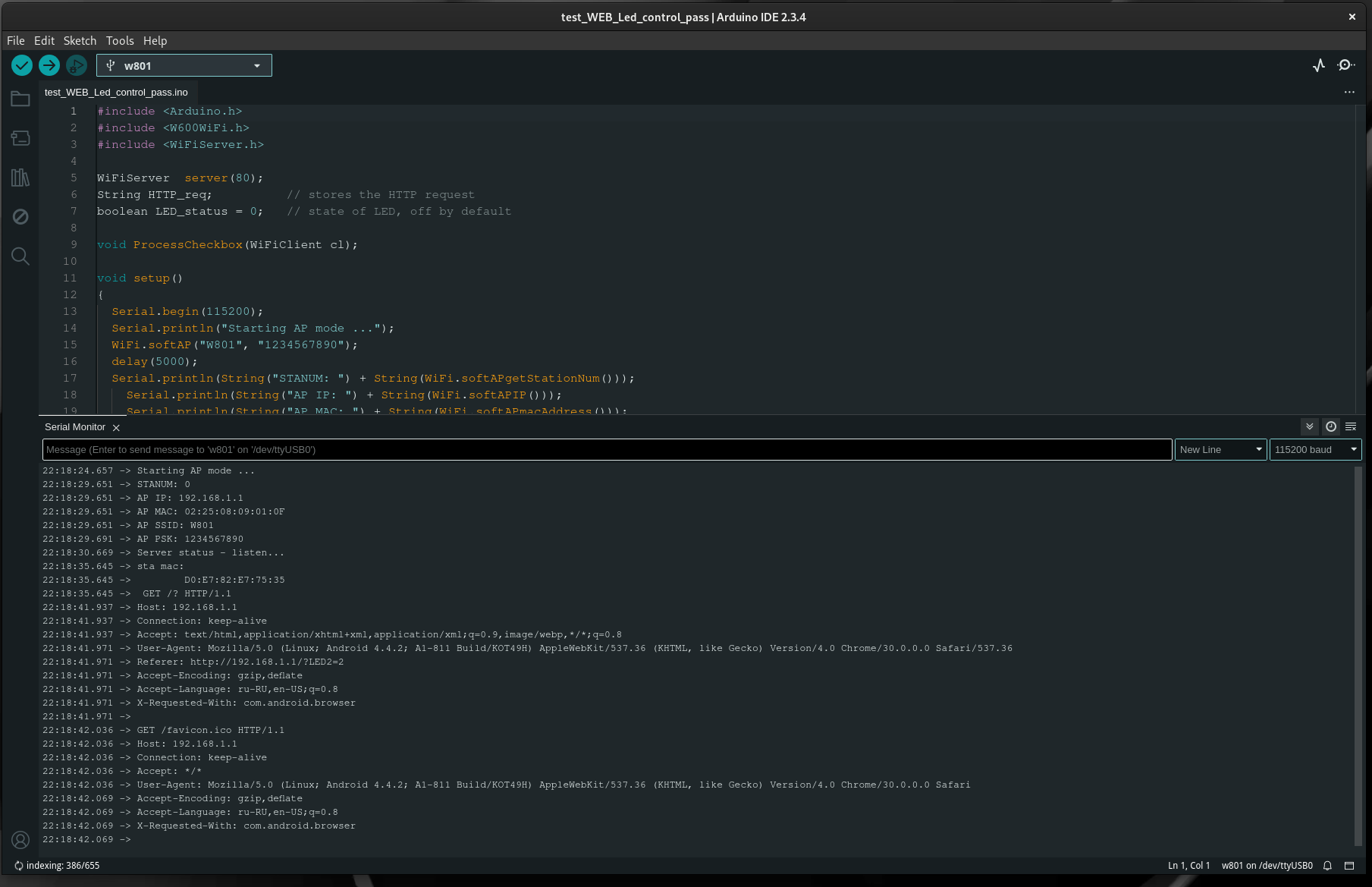This screenshot has width=1372, height=887.
Task: Click the account profile icon
Action: [20, 840]
